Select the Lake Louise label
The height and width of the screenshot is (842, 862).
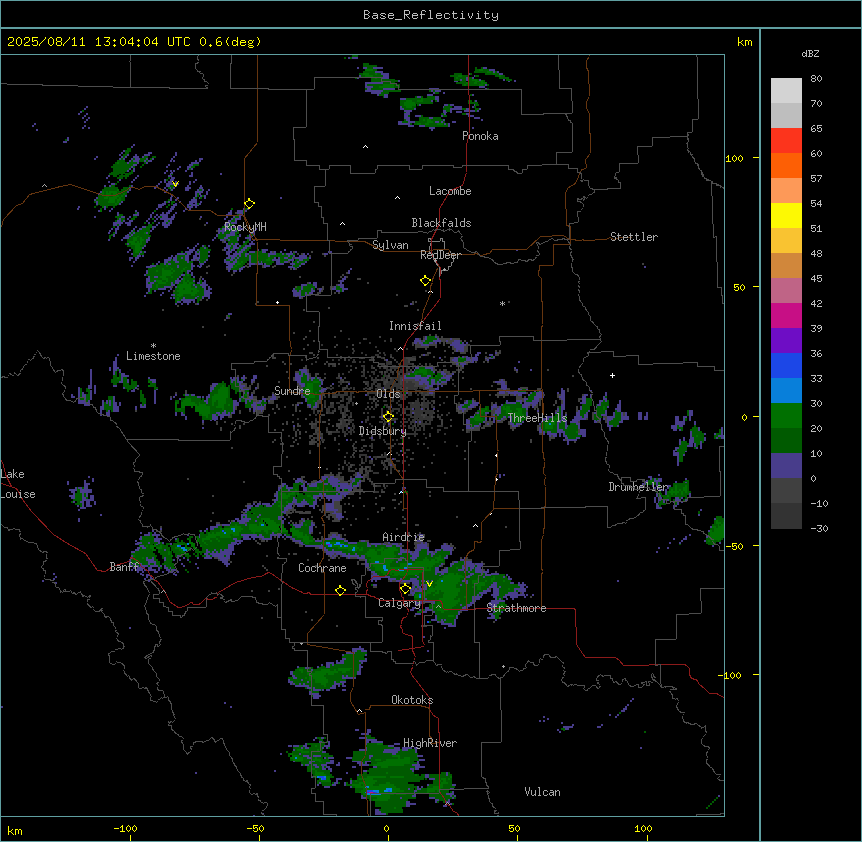pos(18,484)
